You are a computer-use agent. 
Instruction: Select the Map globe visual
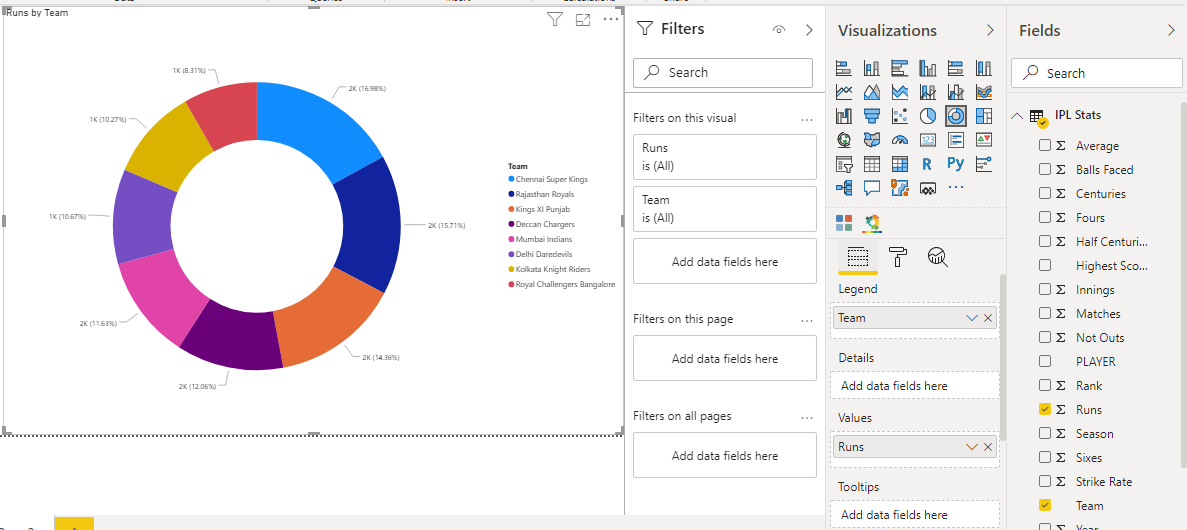844,139
